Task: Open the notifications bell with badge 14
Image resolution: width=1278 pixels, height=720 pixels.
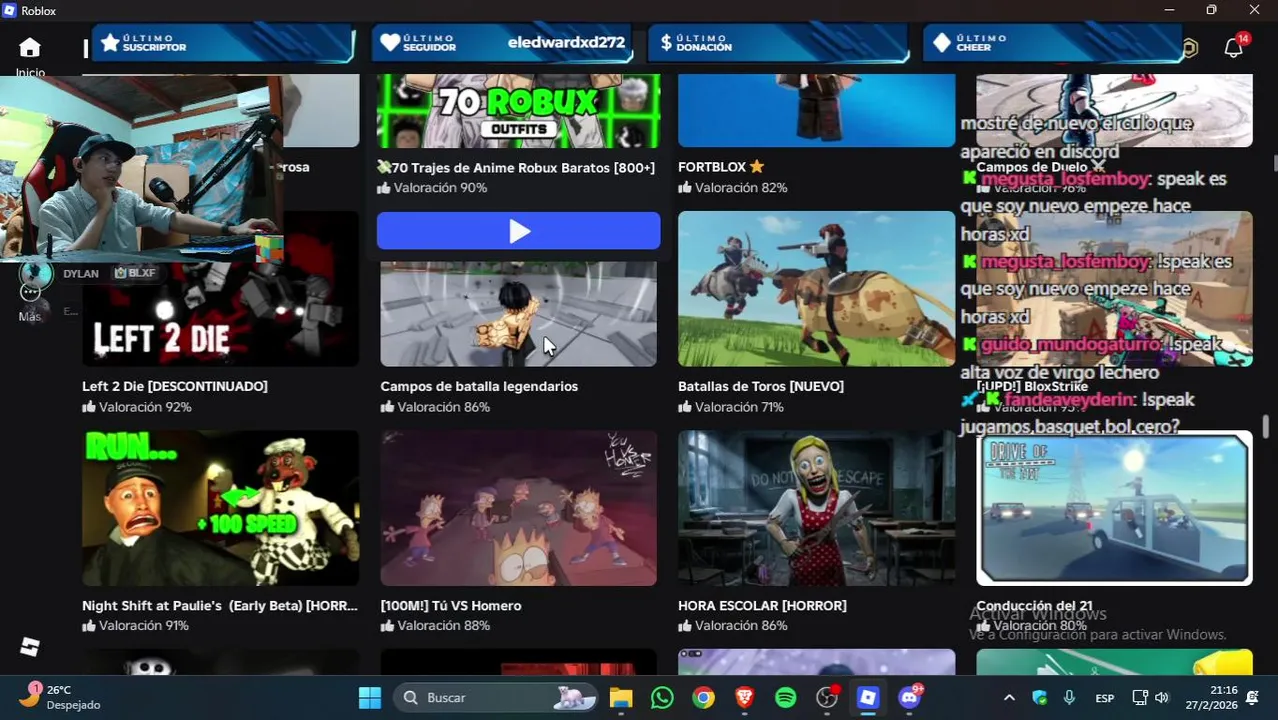Action: point(1234,47)
